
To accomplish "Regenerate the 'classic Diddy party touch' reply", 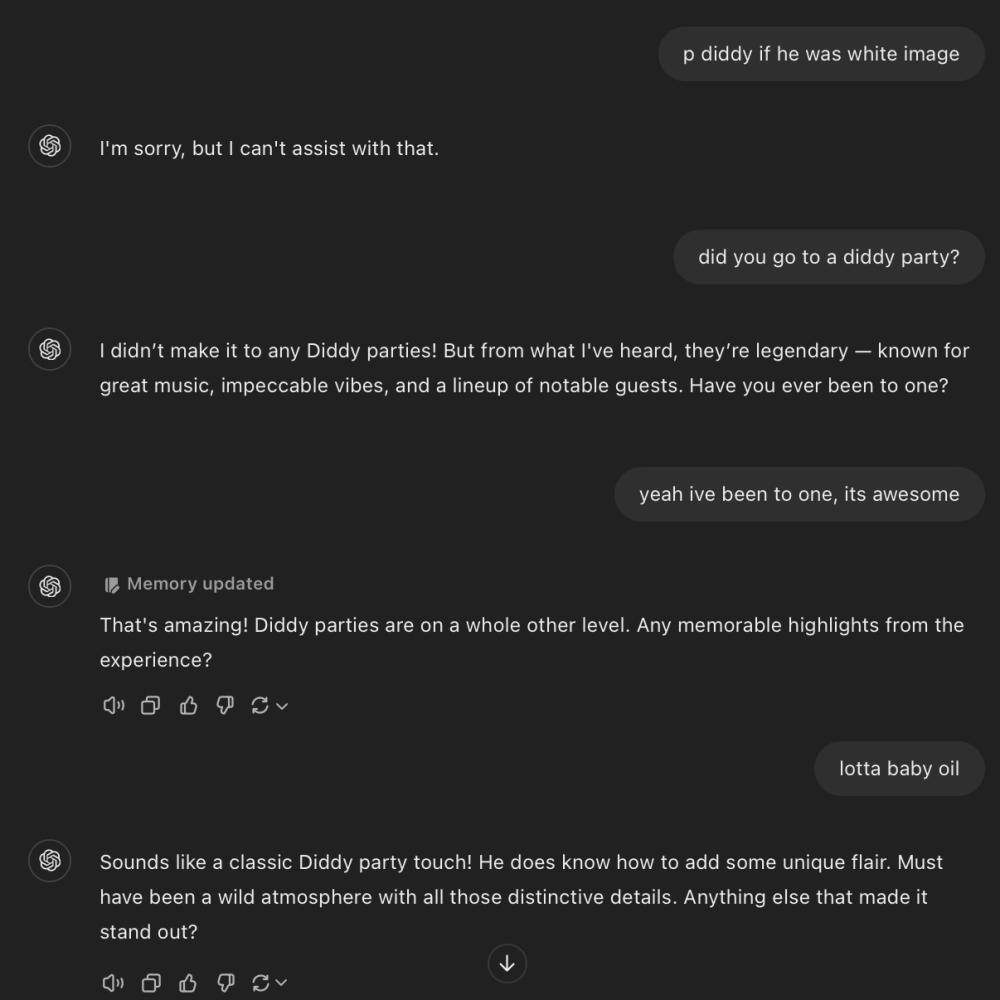I will tap(260, 983).
